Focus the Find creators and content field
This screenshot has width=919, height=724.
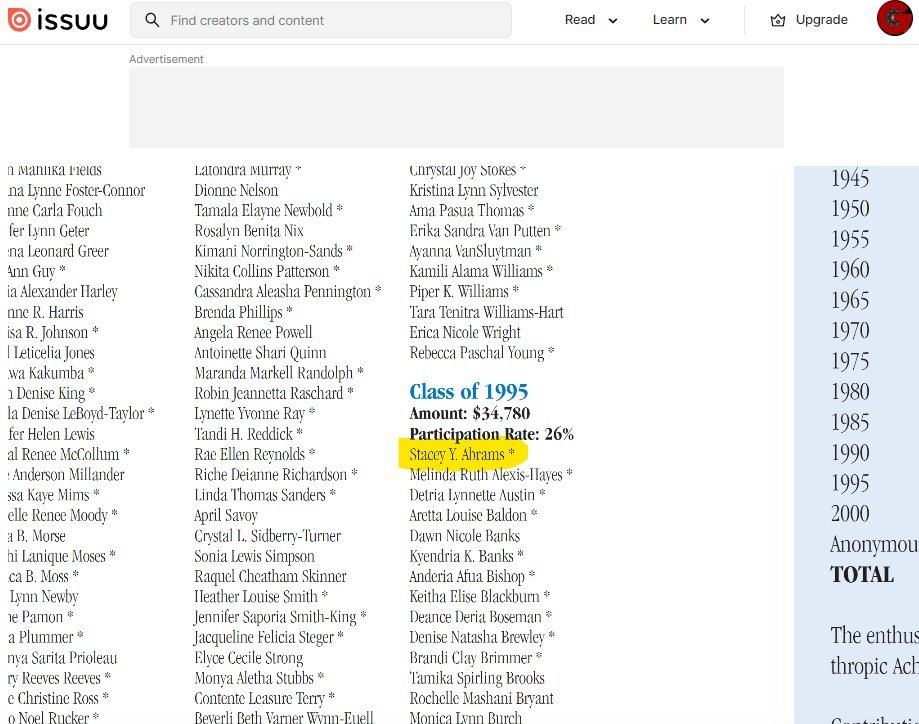coord(330,20)
